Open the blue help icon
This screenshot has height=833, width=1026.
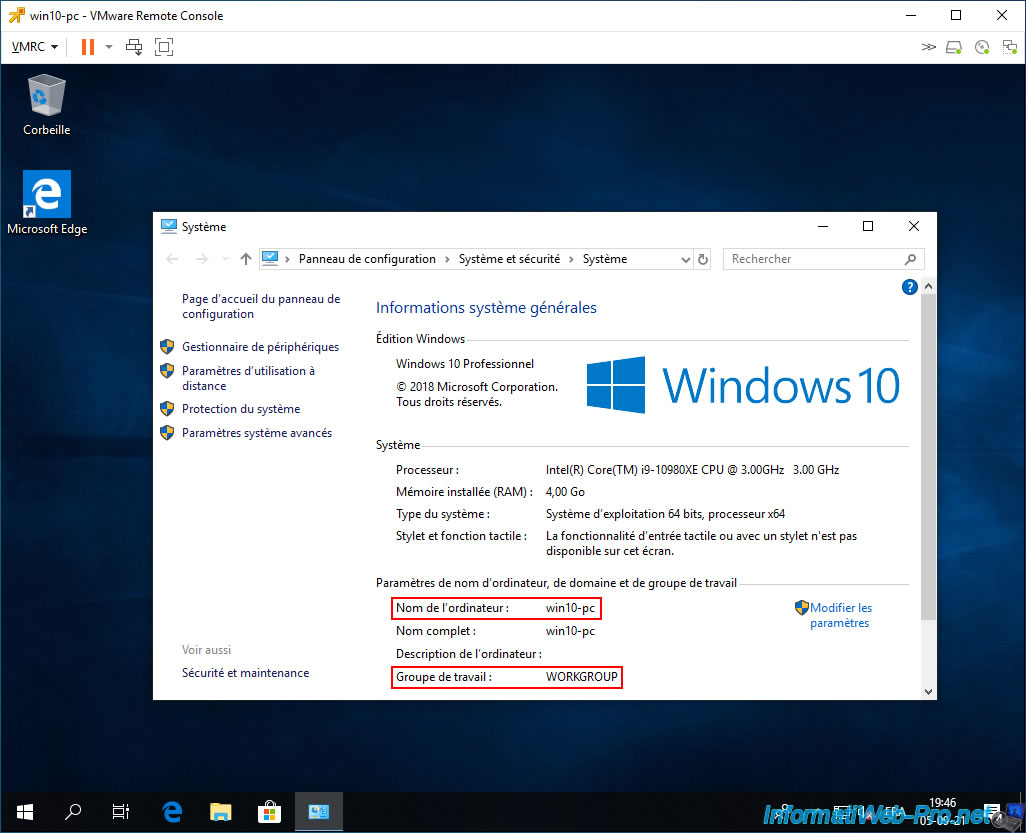(x=909, y=287)
